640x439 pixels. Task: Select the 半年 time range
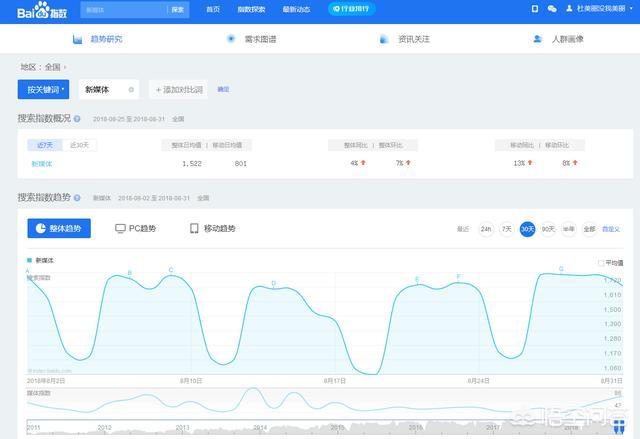(569, 229)
